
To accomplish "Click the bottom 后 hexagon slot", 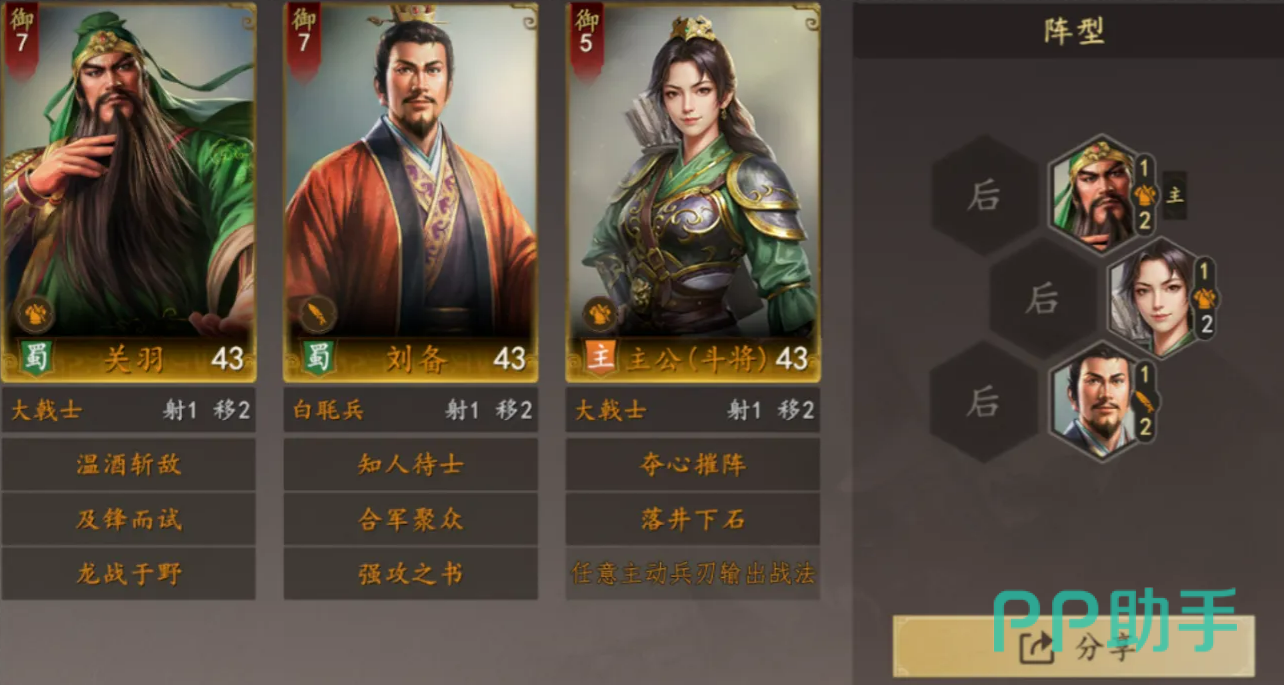I will pos(983,402).
